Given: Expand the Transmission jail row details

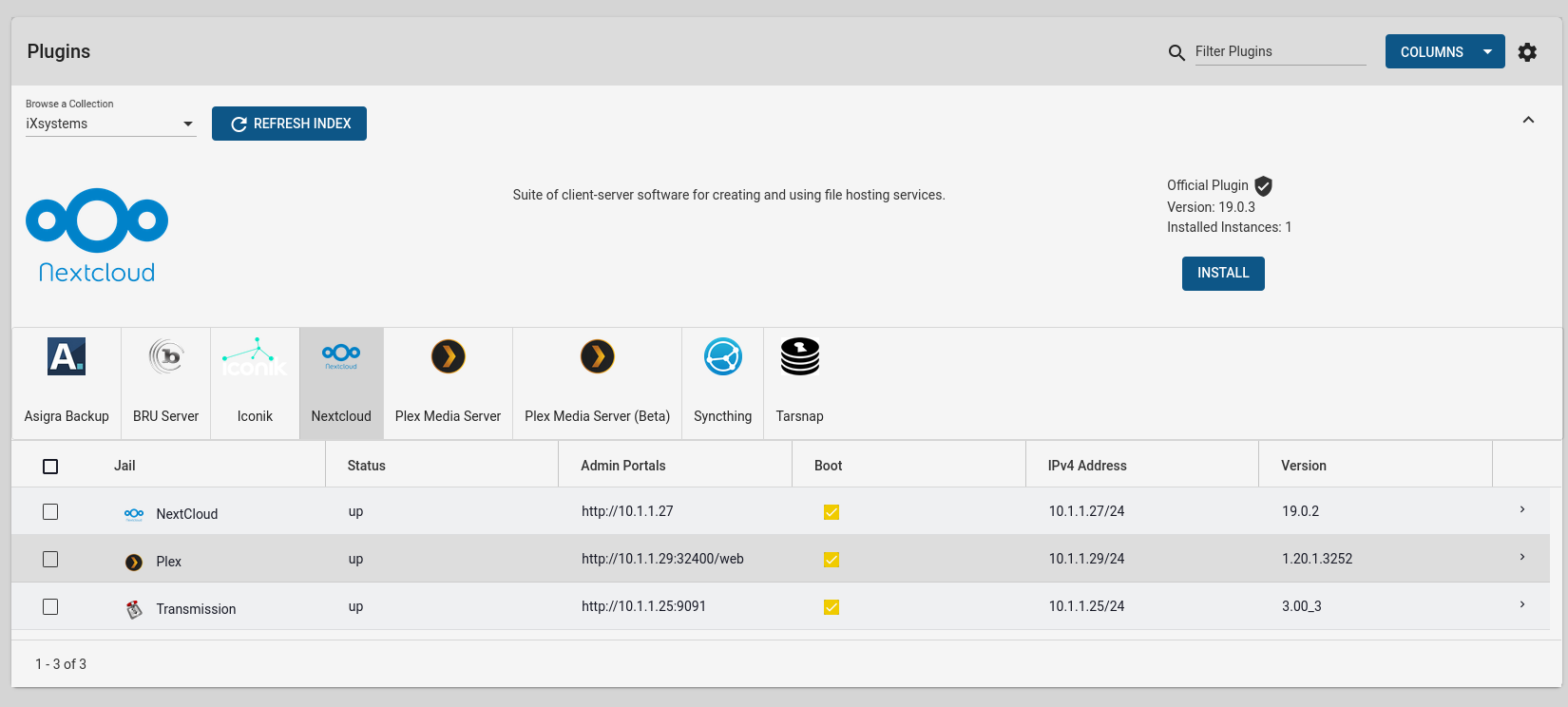Looking at the screenshot, I should 1522,604.
